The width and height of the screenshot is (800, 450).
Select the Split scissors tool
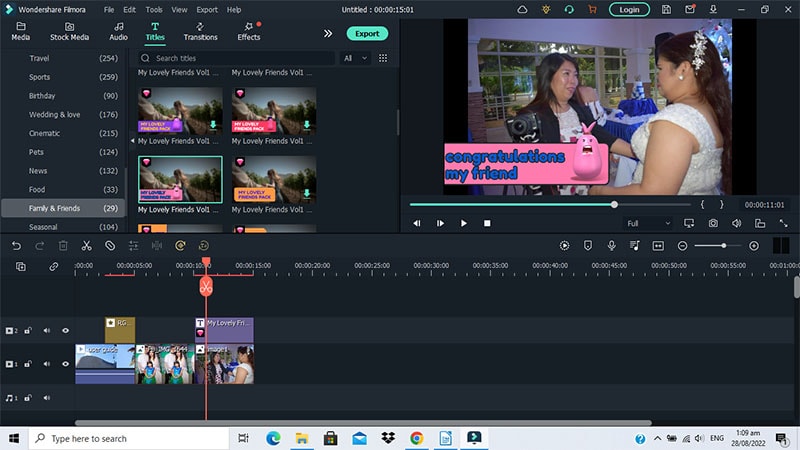click(x=86, y=246)
